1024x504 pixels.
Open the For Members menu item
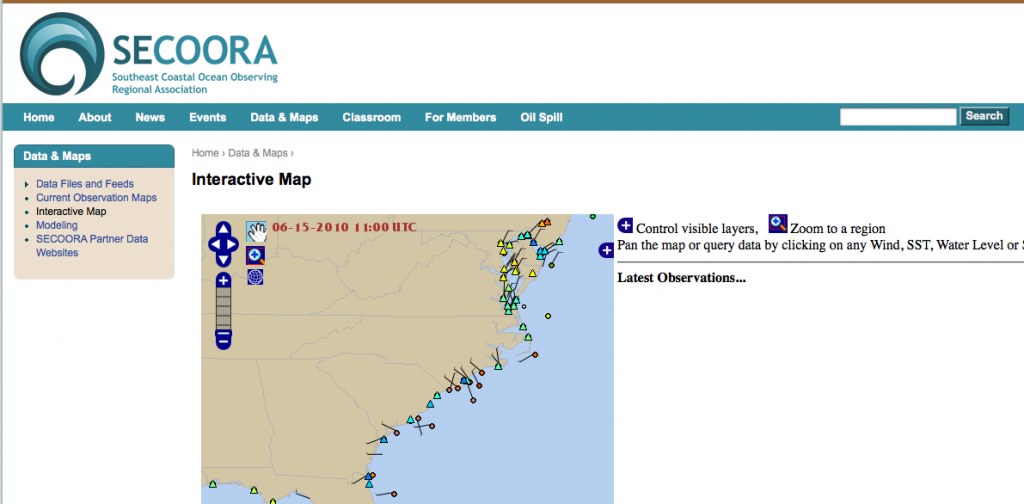pos(460,118)
